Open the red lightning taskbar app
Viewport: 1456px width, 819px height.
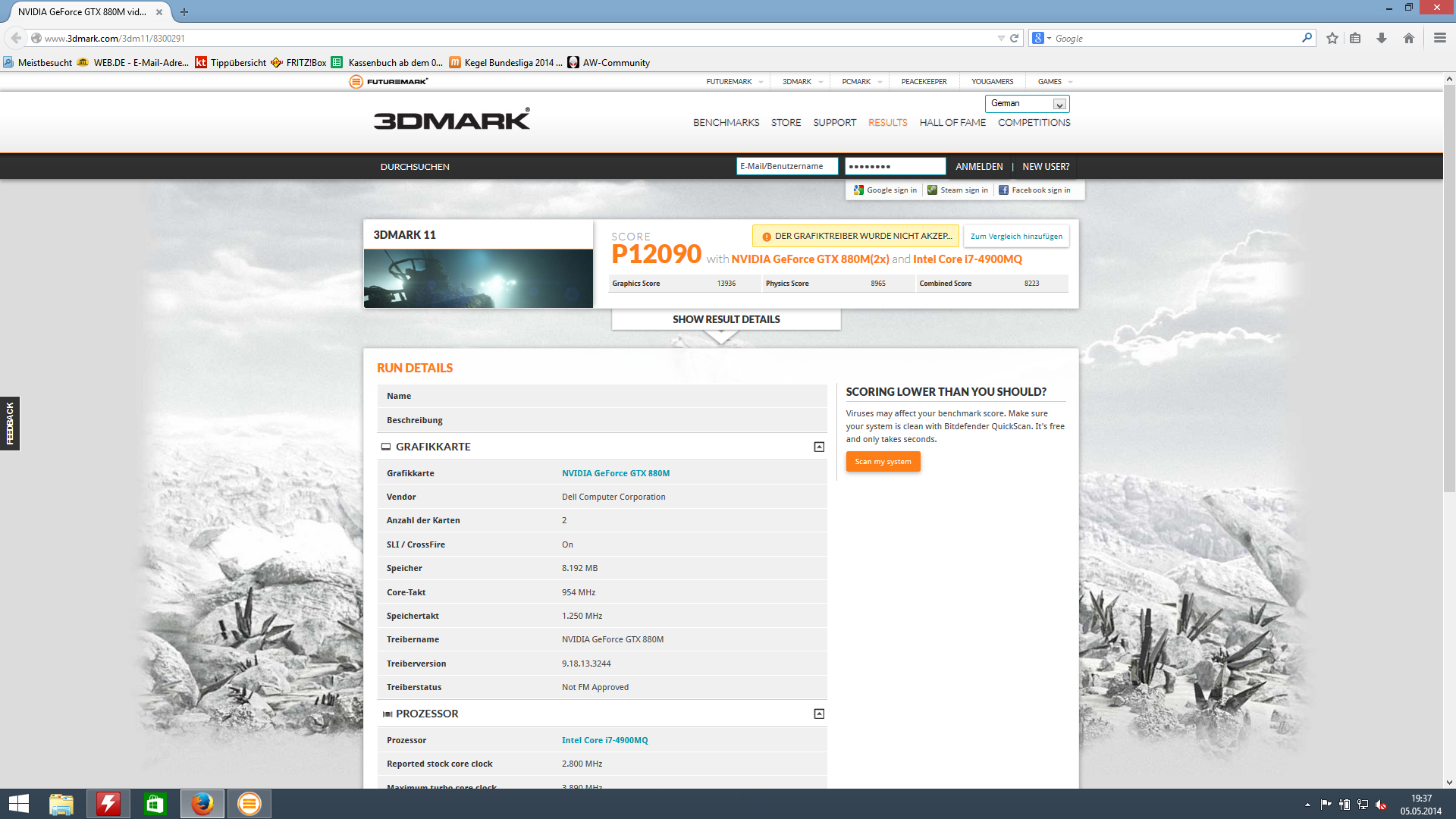pyautogui.click(x=108, y=804)
